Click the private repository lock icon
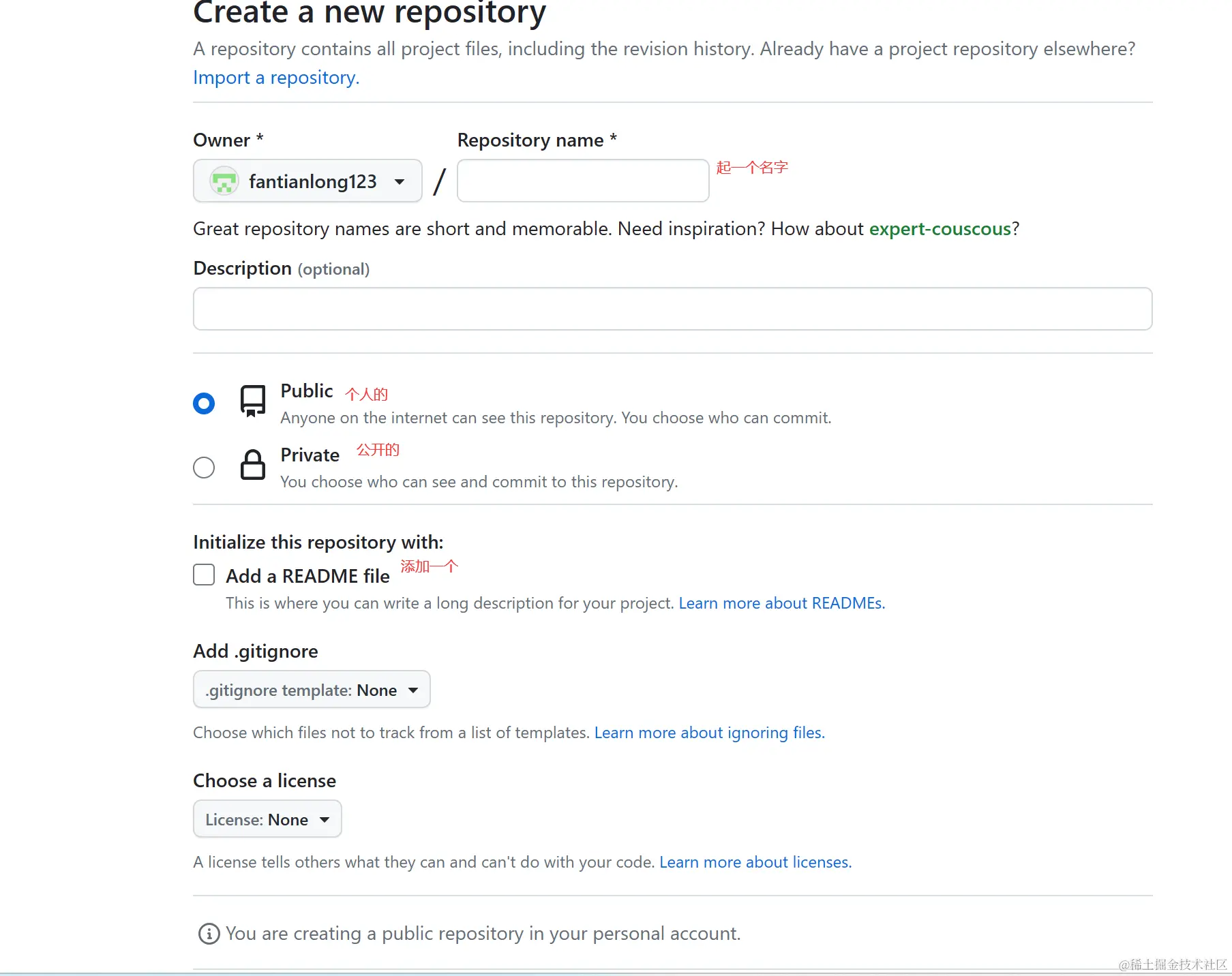 pos(252,465)
